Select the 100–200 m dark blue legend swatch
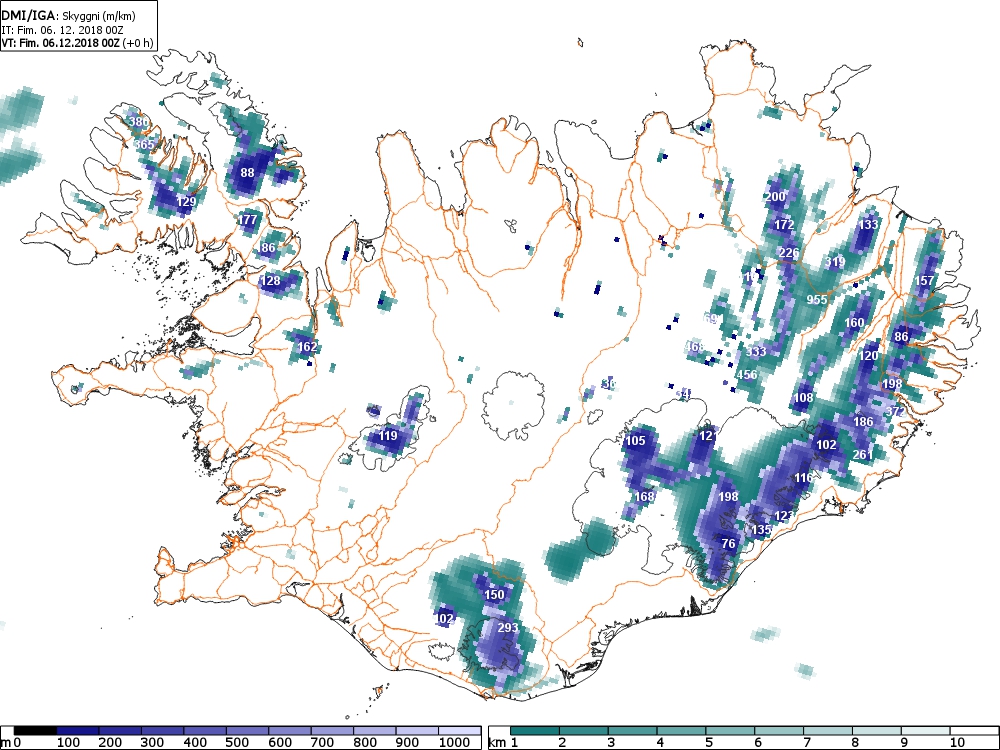1000x750 pixels. (x=78, y=731)
